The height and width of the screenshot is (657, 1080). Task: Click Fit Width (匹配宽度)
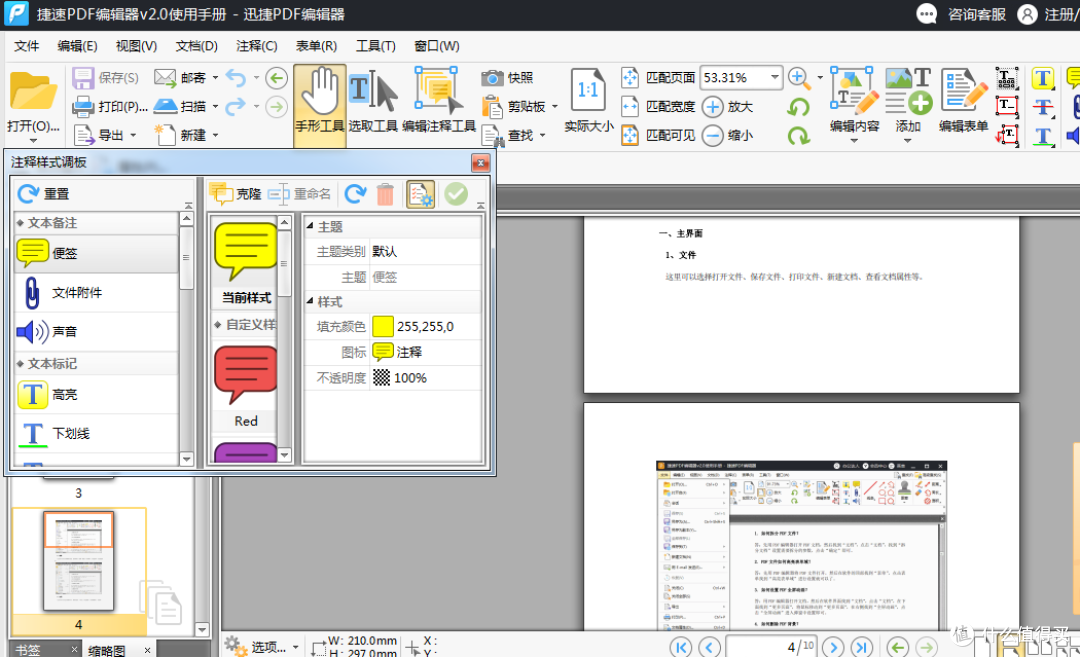pos(658,107)
